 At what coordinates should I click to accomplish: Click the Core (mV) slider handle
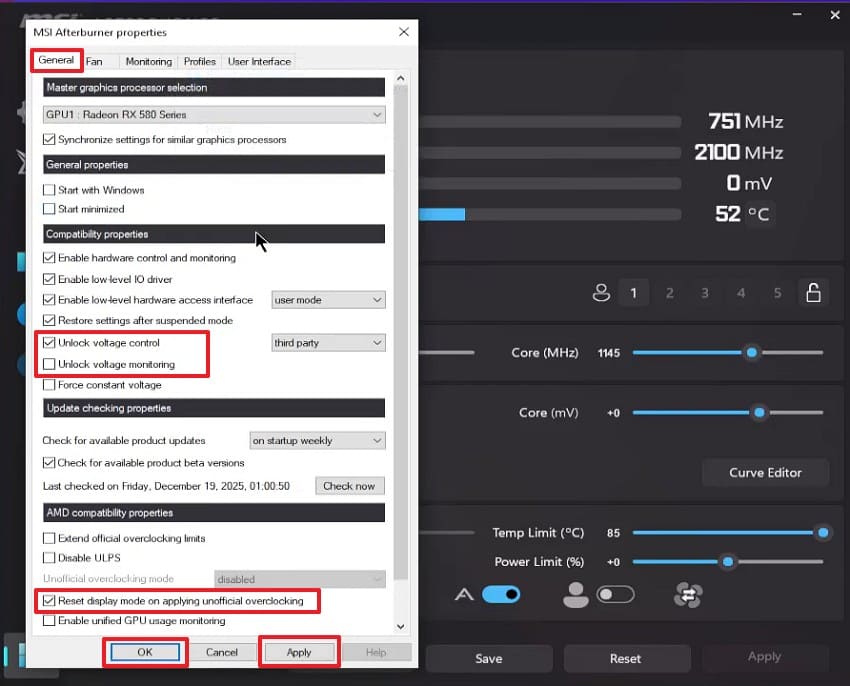coord(759,413)
